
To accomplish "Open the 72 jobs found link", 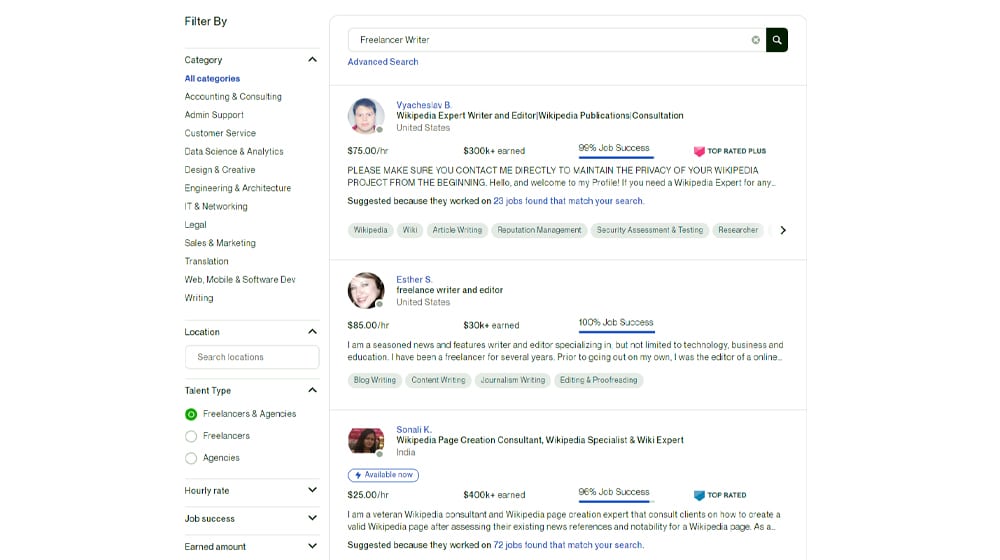I will 568,545.
